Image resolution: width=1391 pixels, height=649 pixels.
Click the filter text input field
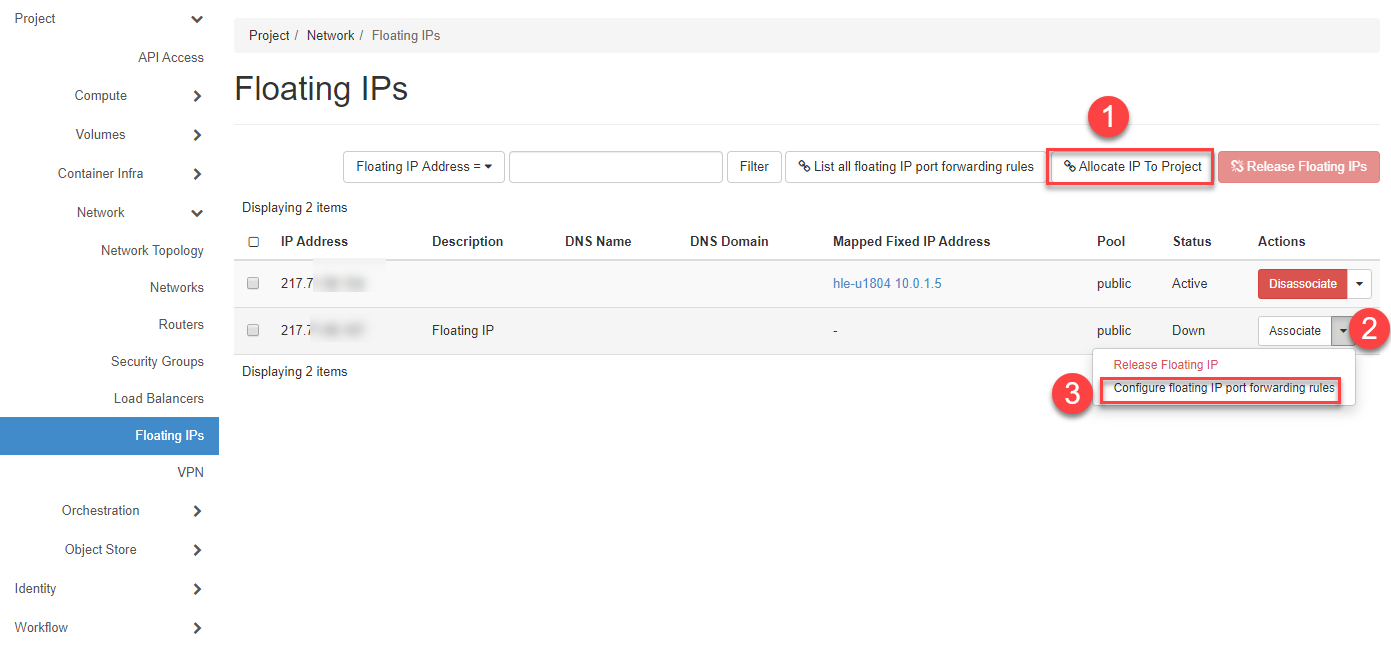pos(615,167)
